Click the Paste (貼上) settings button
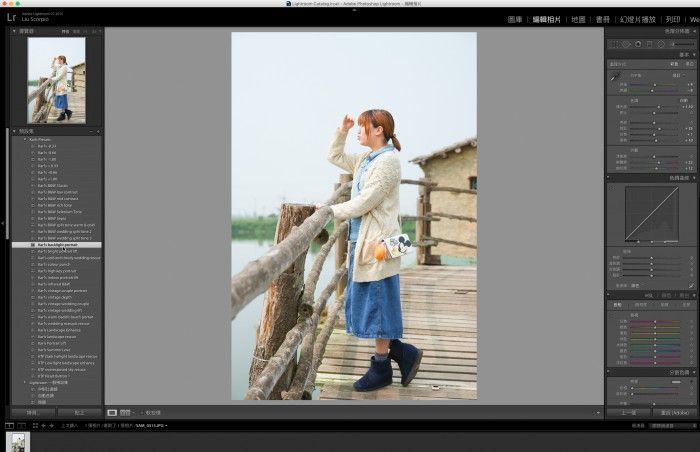 coord(79,413)
